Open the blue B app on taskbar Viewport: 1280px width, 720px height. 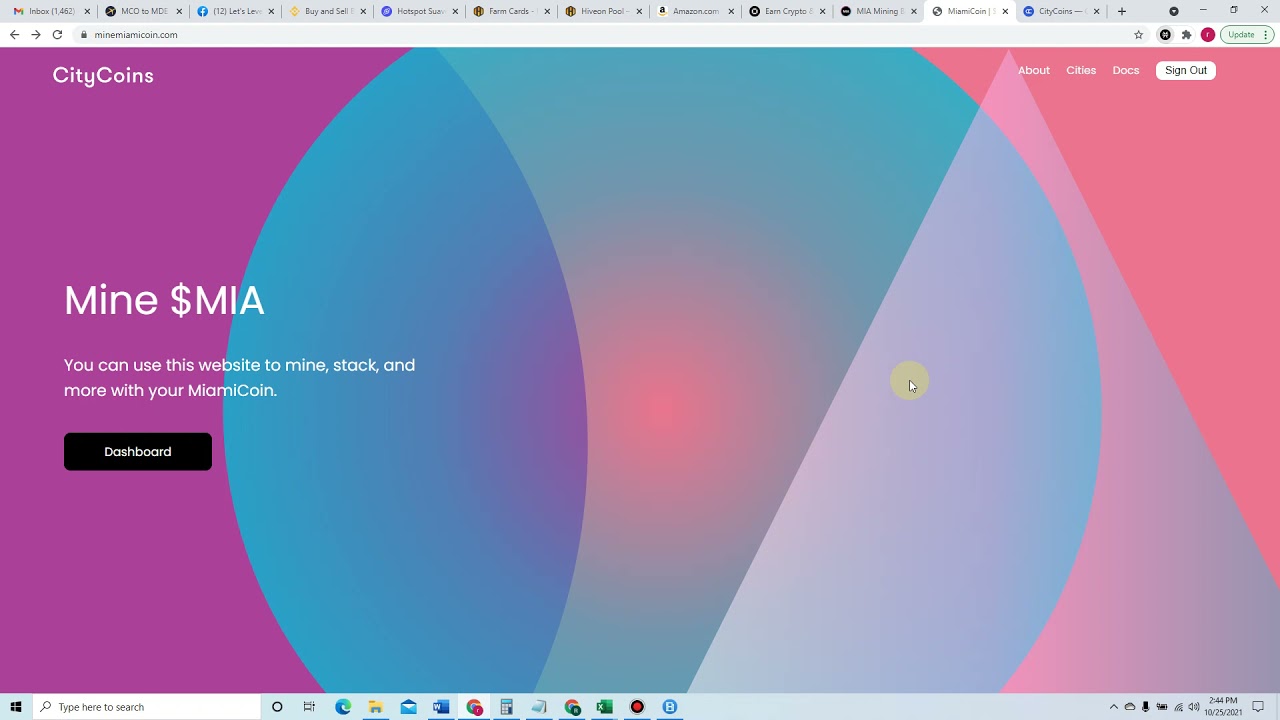click(x=670, y=707)
